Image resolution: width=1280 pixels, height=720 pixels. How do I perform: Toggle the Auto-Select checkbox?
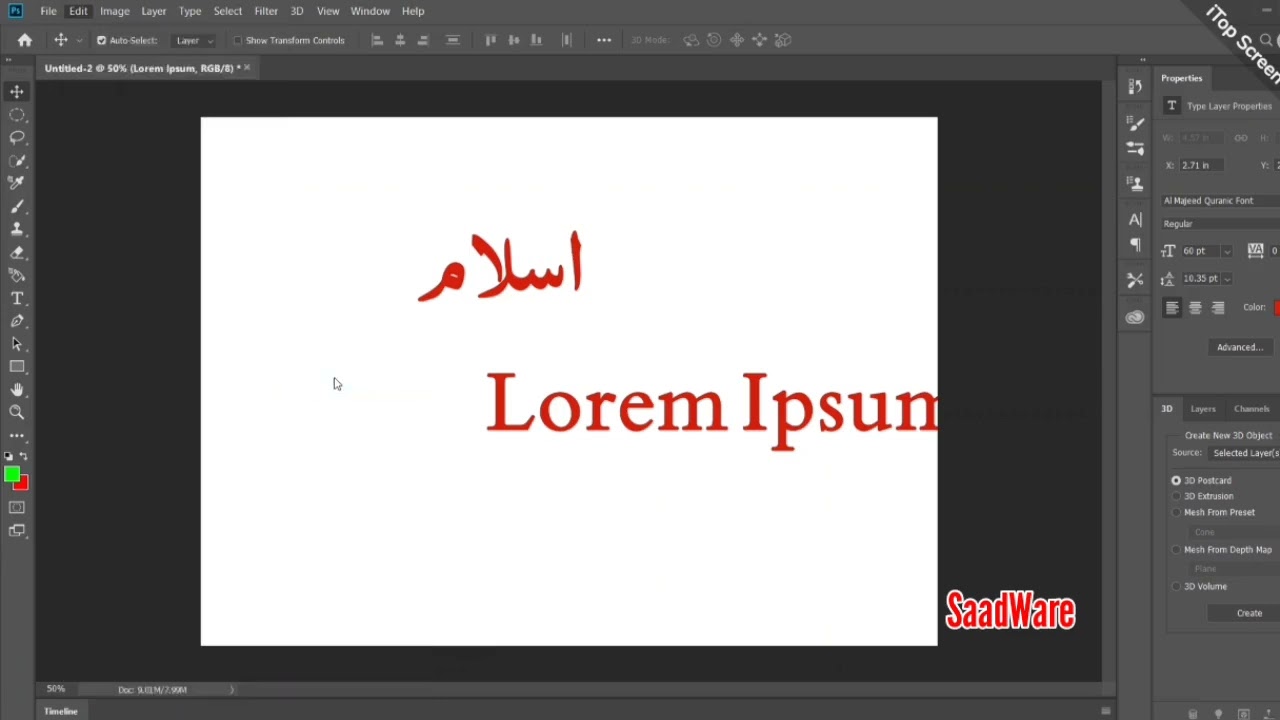click(x=101, y=41)
